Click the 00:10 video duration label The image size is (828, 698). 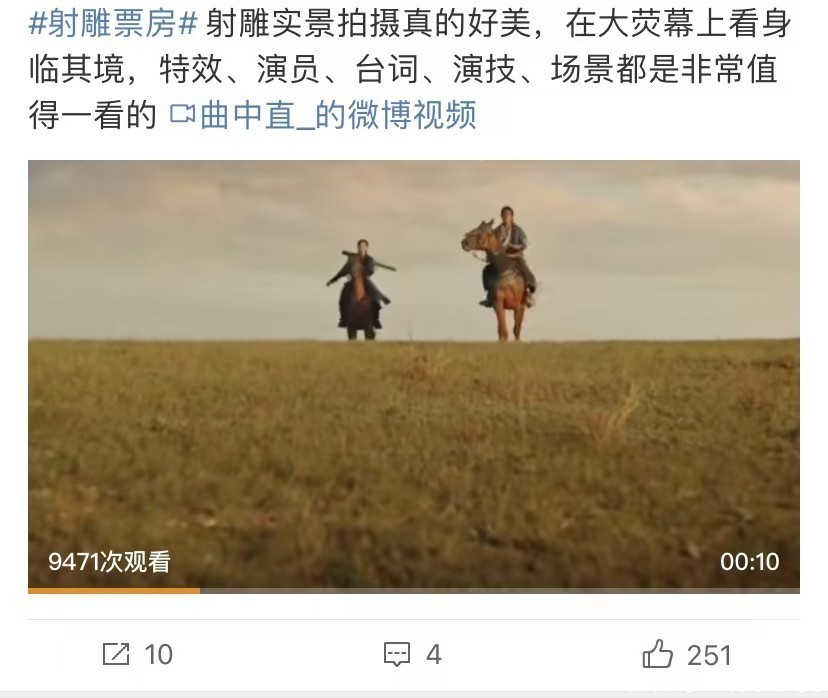pyautogui.click(x=749, y=562)
